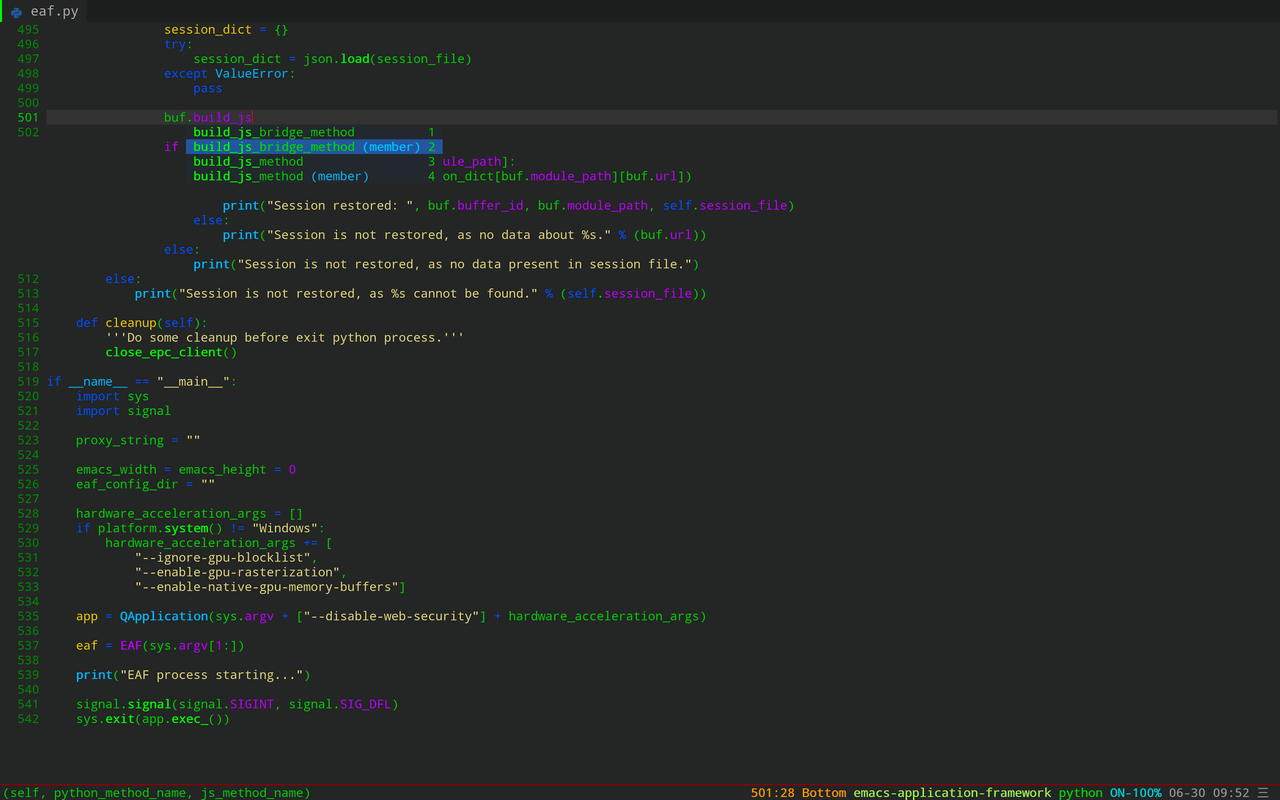1280x800 pixels.
Task: Click the 'no data about %s.' print line
Action: click(464, 235)
